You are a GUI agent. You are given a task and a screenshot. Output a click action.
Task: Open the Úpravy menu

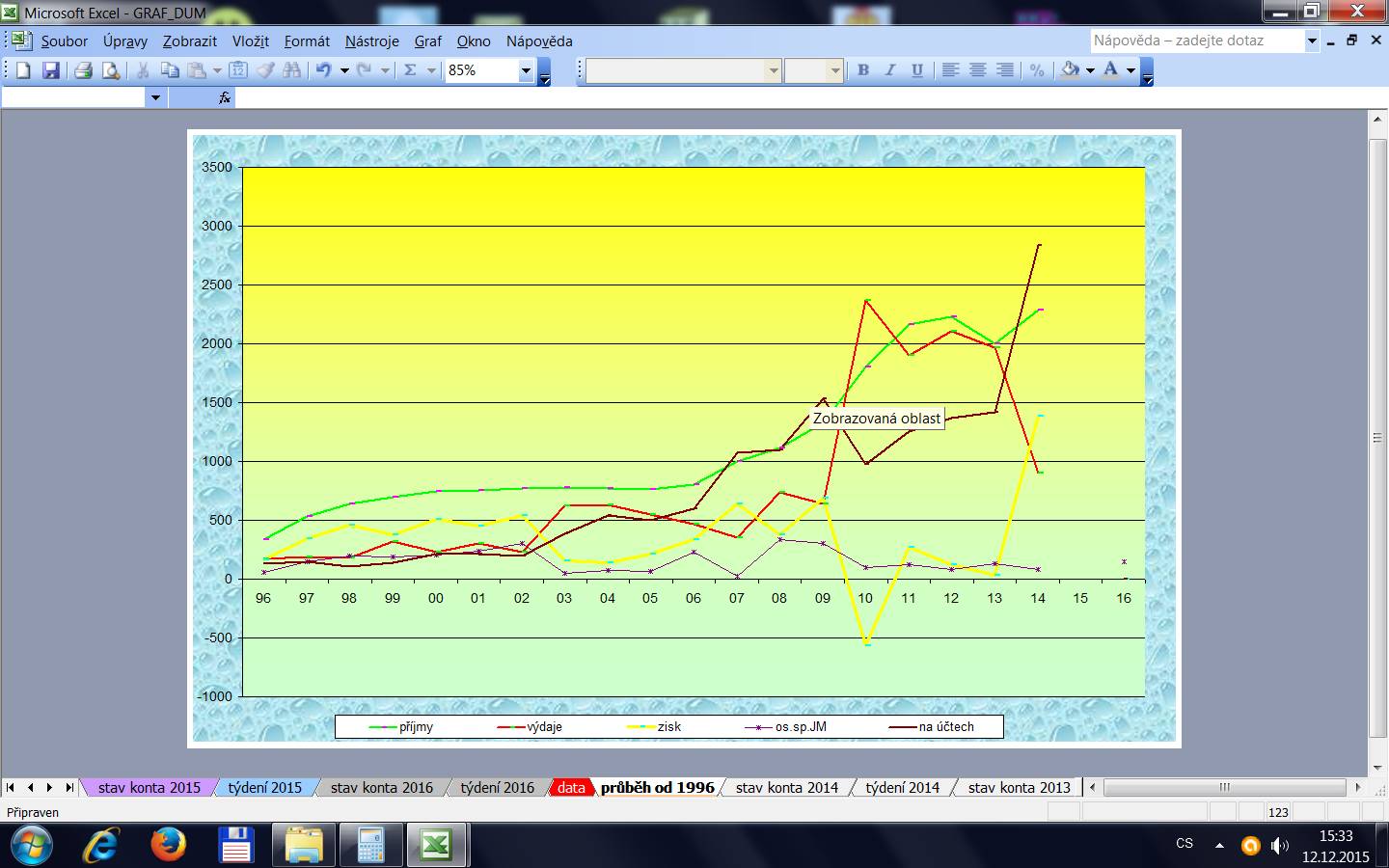coord(125,41)
